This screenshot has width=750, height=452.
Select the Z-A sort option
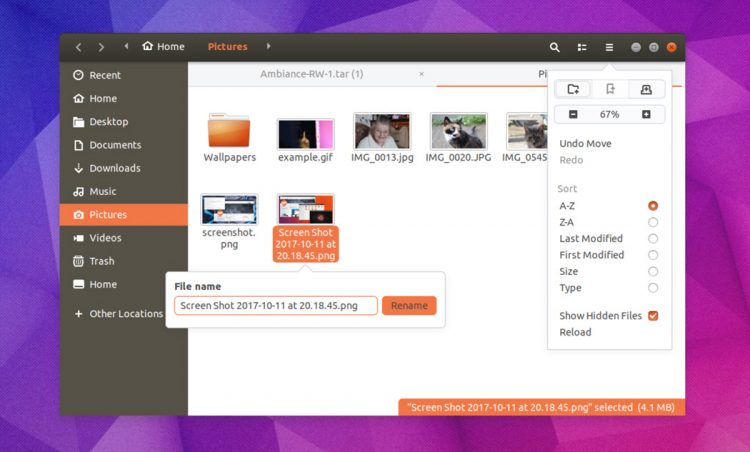(653, 222)
